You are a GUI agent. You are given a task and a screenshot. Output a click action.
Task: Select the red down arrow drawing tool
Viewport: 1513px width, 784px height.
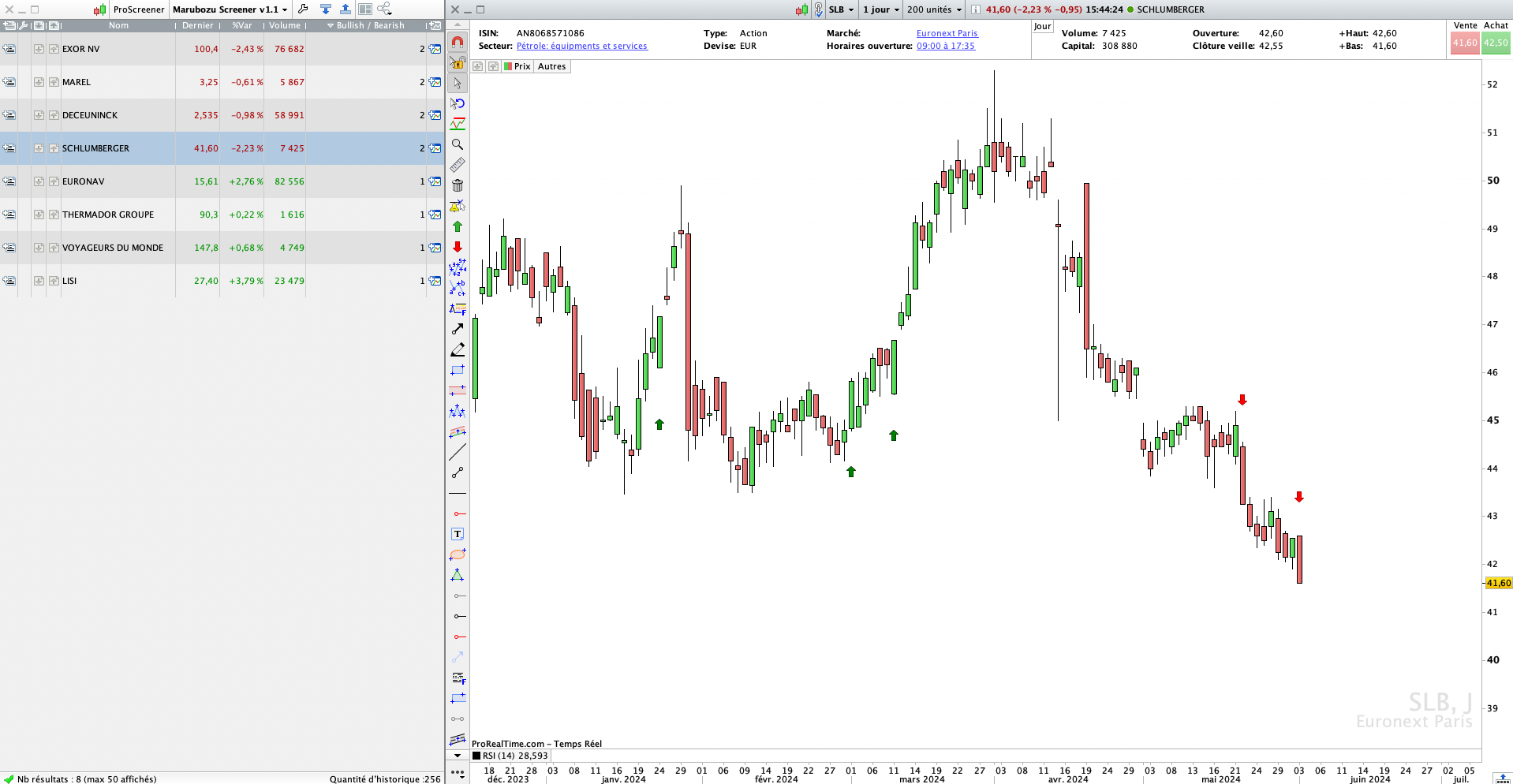pyautogui.click(x=458, y=247)
